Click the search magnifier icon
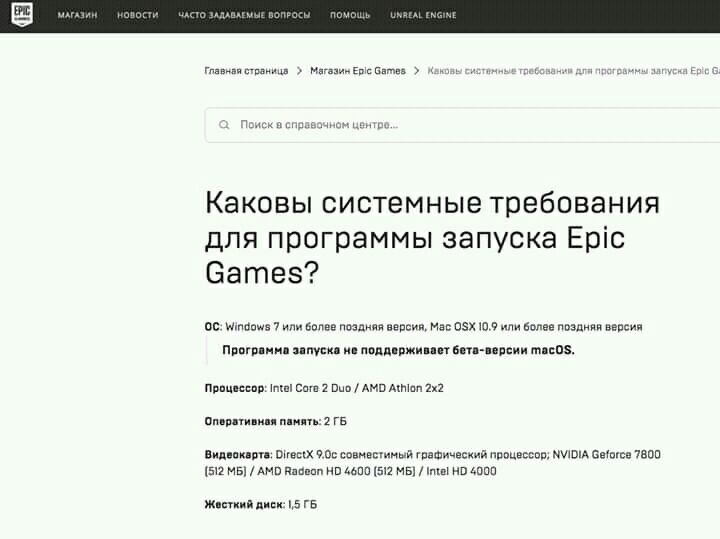Viewport: 720px width, 539px height. [x=224, y=125]
